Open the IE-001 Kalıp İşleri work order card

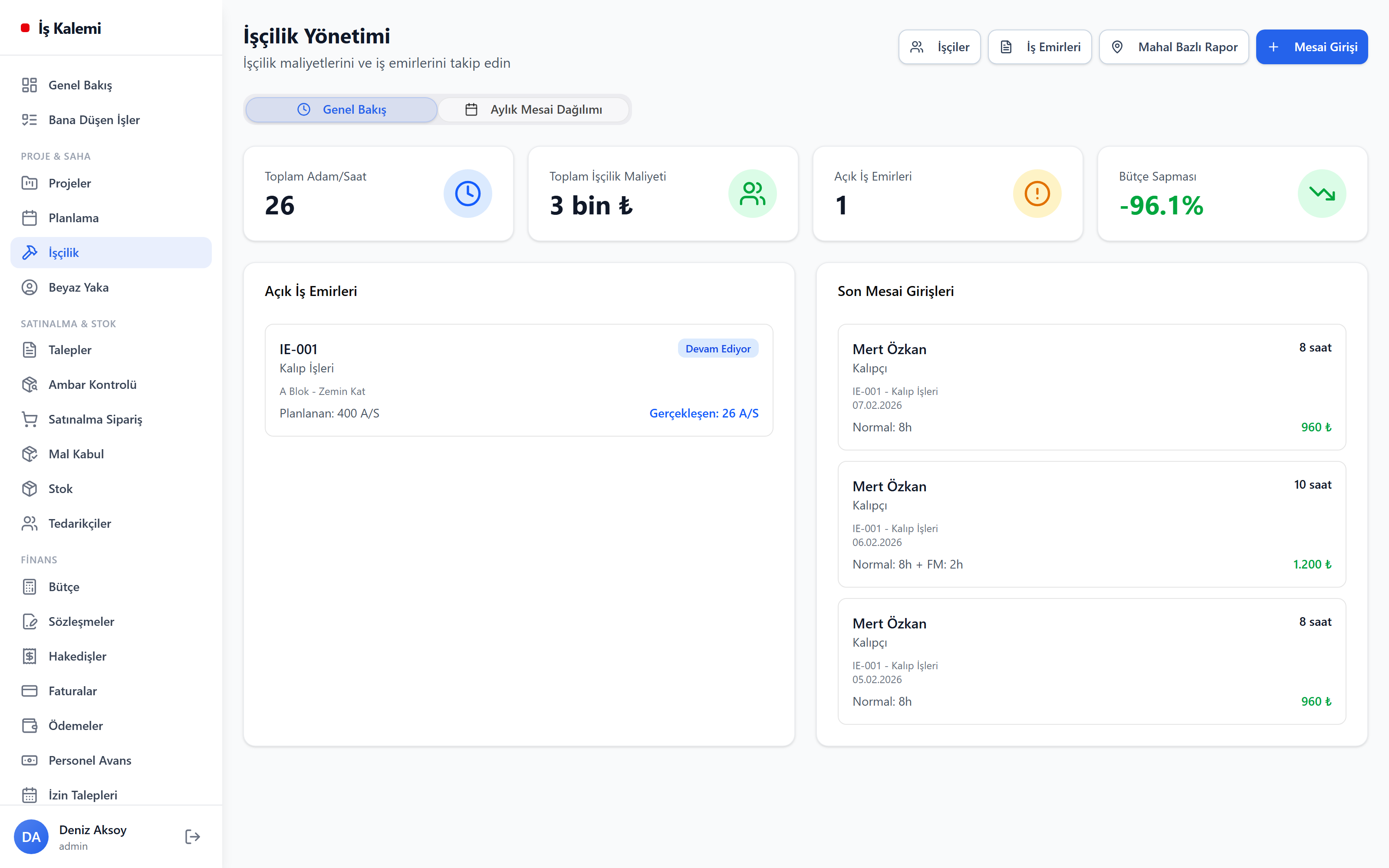(x=519, y=380)
